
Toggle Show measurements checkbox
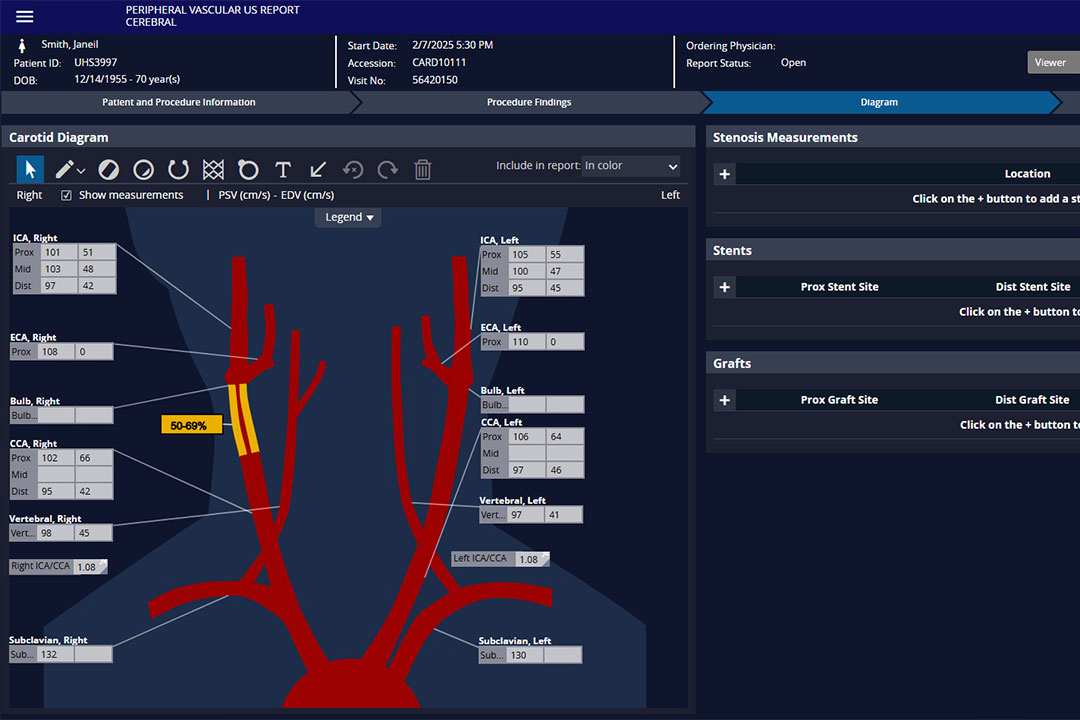(66, 195)
